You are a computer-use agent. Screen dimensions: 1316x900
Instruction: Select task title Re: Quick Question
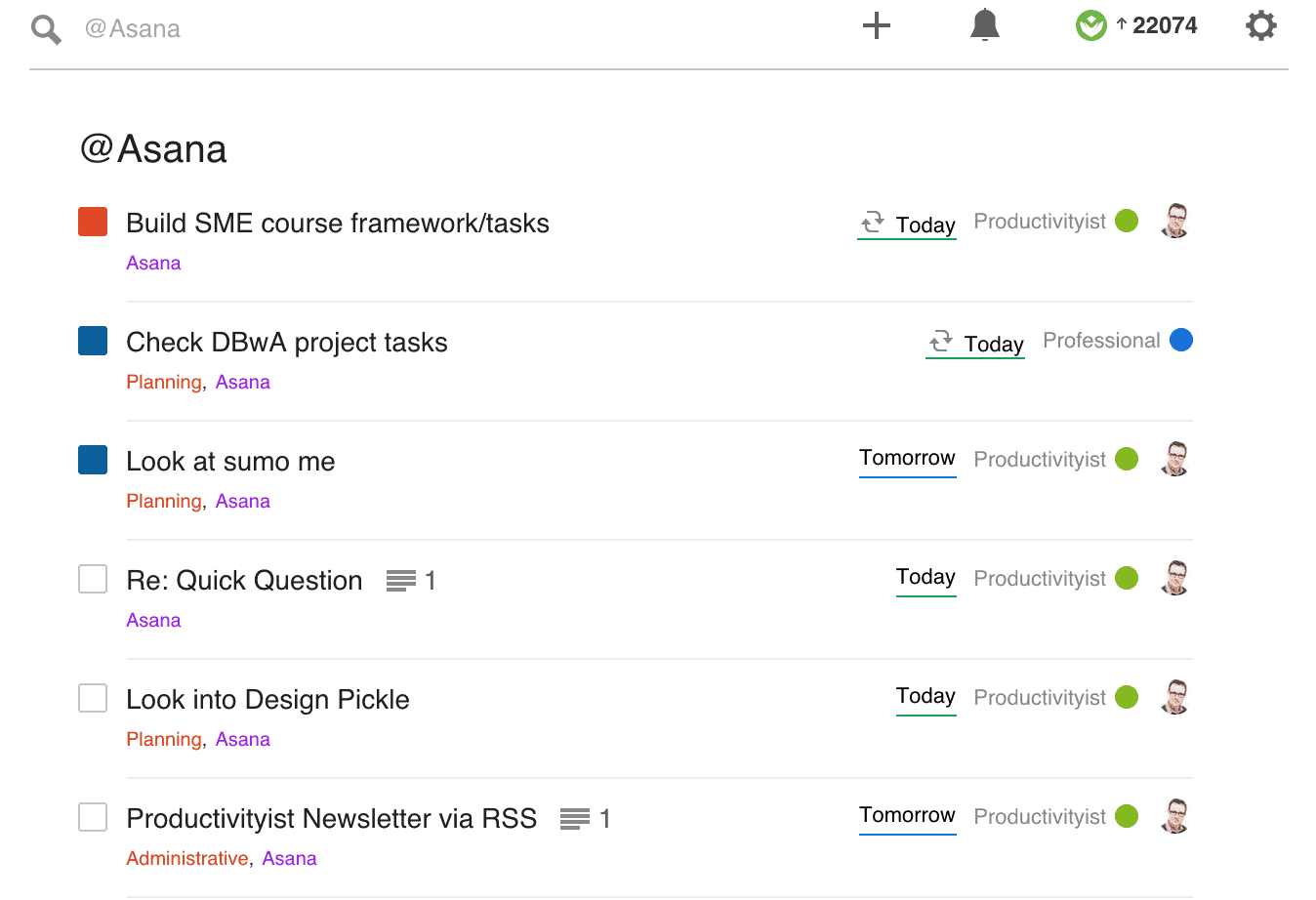pyautogui.click(x=244, y=581)
